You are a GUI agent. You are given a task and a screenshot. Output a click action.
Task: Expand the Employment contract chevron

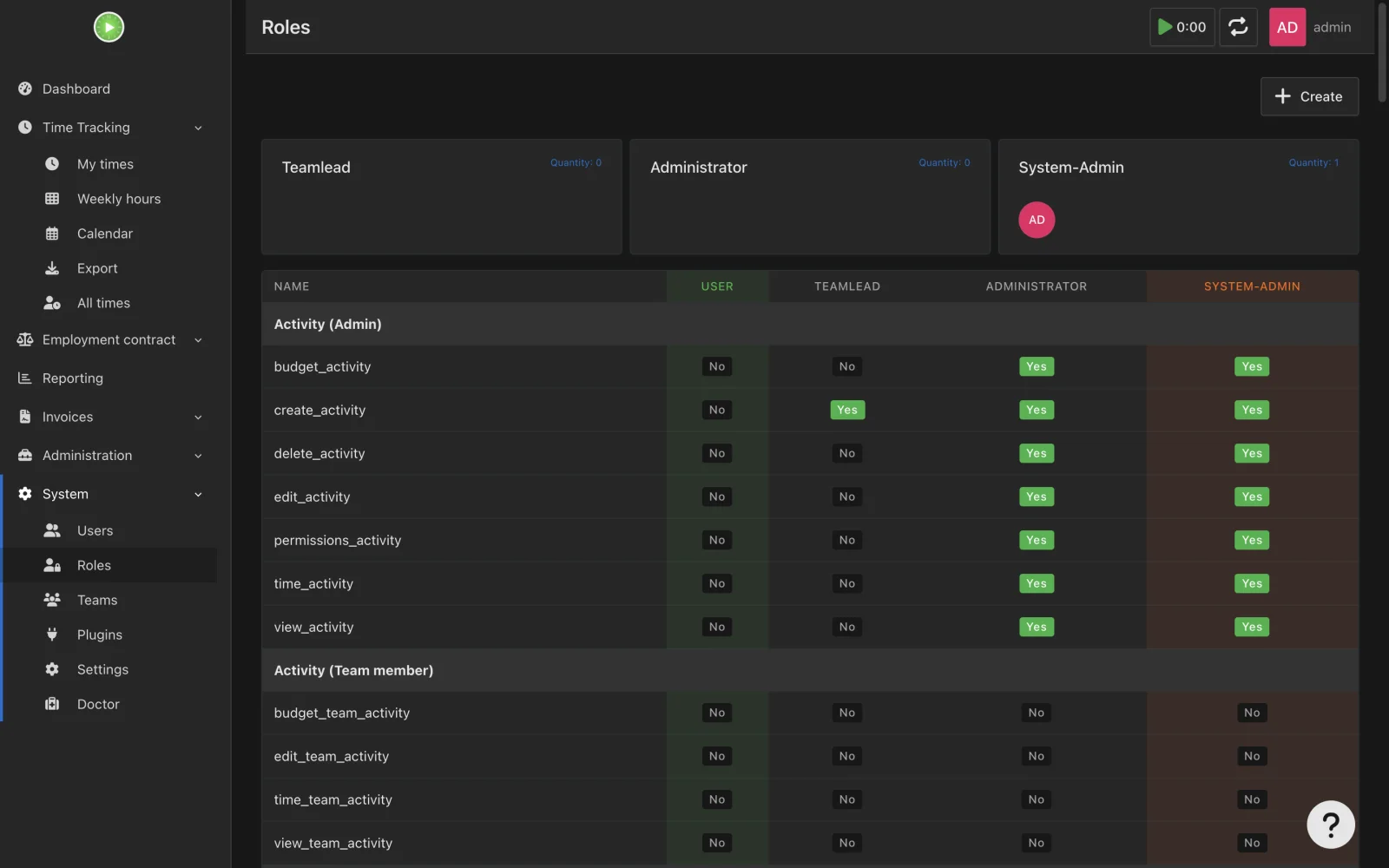[198, 340]
